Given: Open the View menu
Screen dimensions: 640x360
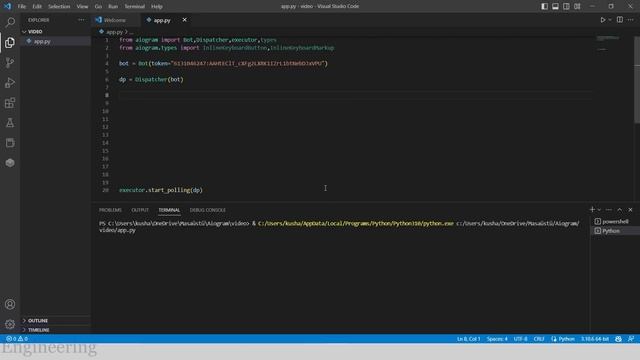Looking at the screenshot, I should (x=82, y=7).
